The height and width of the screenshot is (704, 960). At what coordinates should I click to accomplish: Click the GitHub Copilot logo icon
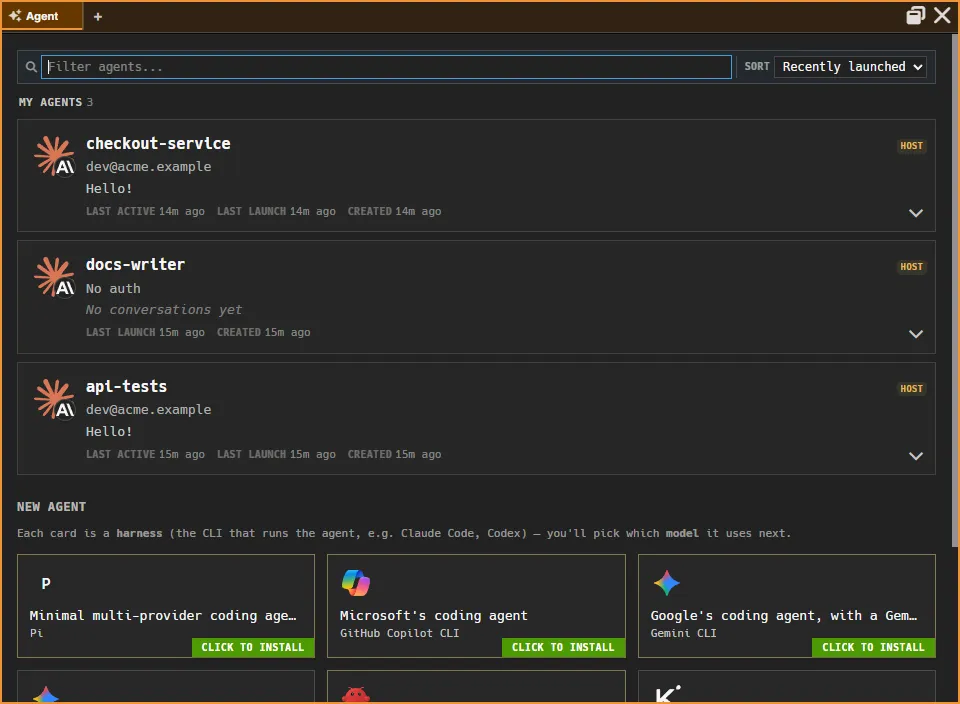point(356,583)
